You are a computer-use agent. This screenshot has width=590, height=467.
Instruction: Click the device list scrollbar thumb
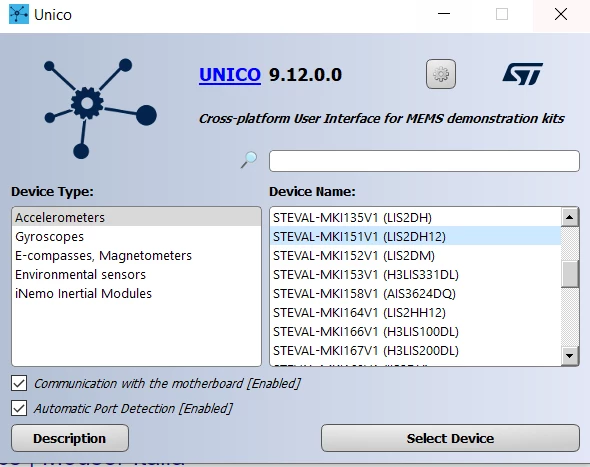pos(569,274)
